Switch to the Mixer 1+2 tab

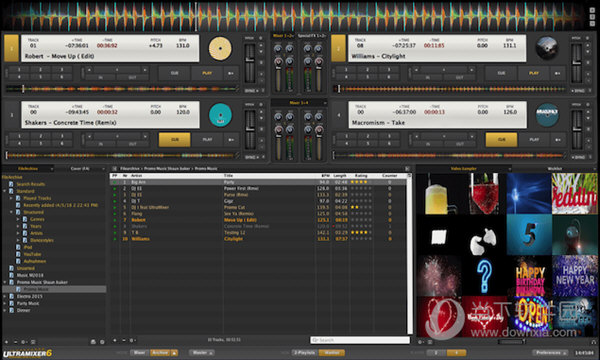283,36
